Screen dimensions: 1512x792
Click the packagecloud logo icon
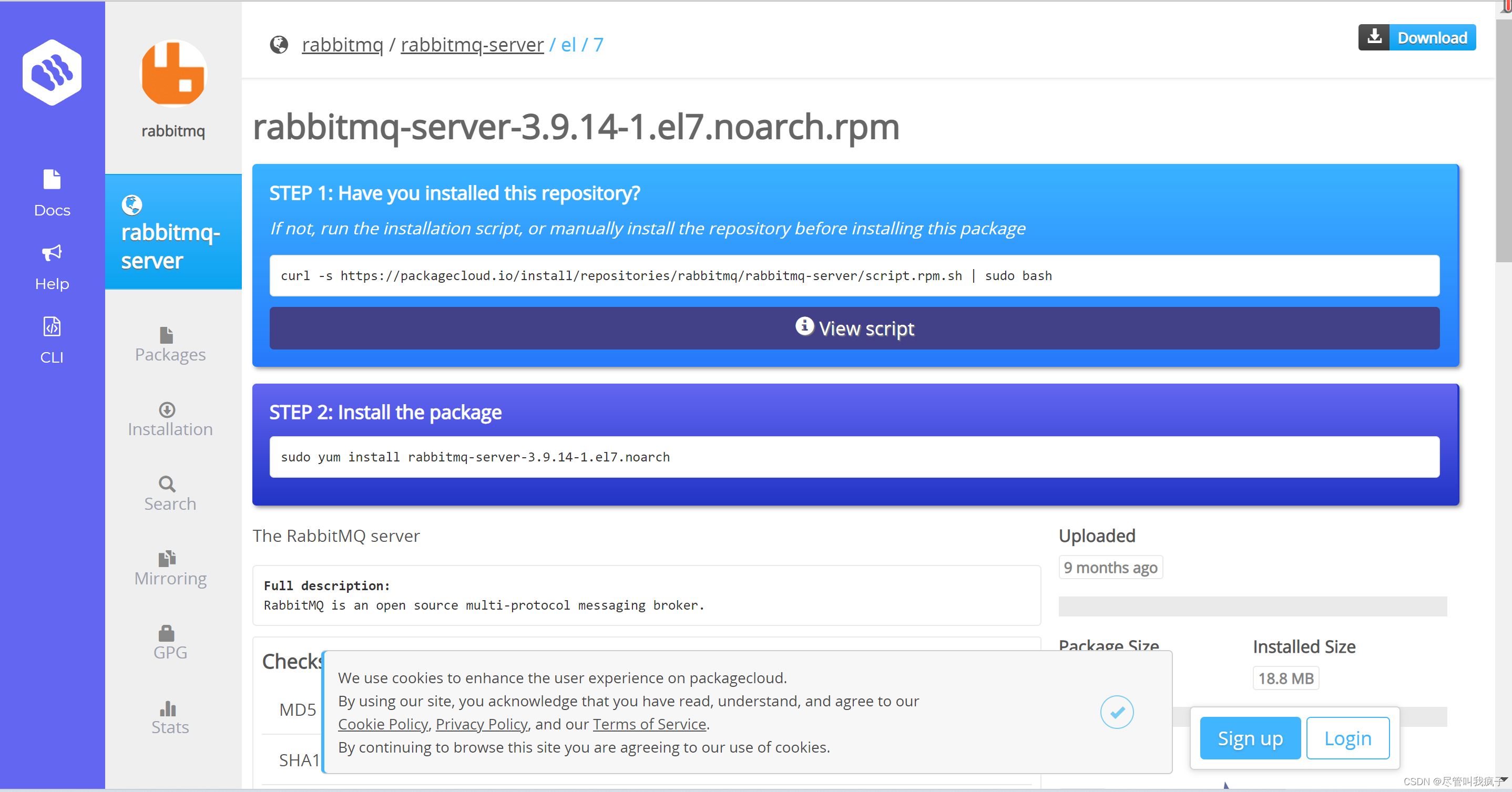[x=52, y=72]
